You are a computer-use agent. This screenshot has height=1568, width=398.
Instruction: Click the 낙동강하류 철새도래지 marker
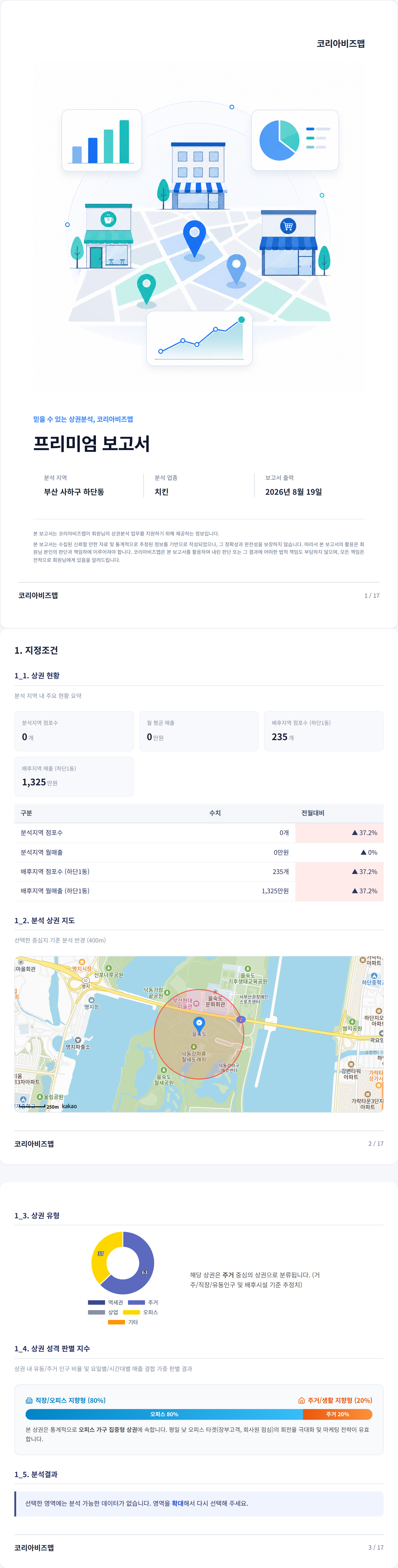(x=194, y=1047)
